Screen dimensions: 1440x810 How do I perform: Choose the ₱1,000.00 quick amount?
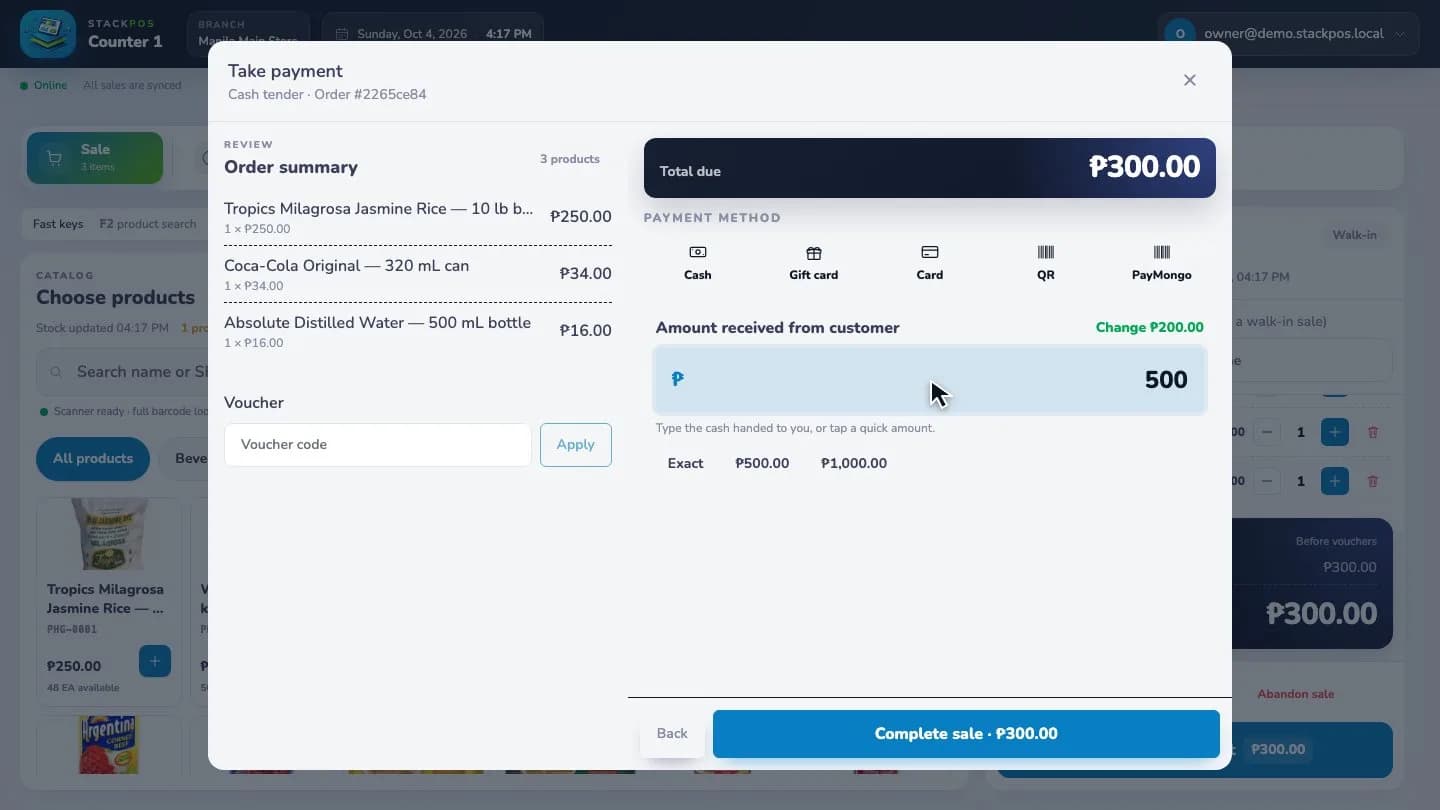(x=854, y=463)
